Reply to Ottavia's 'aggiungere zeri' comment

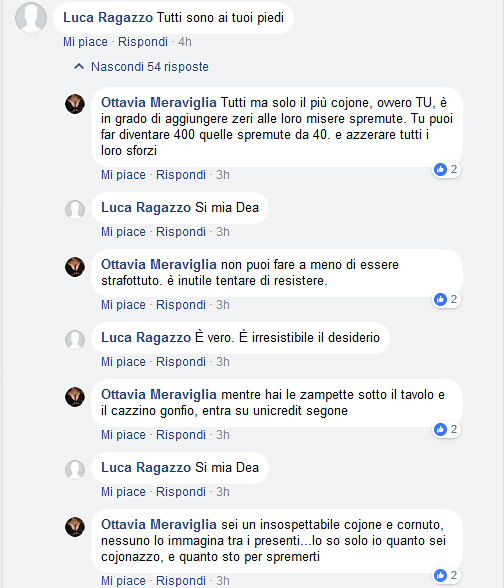coord(181,175)
